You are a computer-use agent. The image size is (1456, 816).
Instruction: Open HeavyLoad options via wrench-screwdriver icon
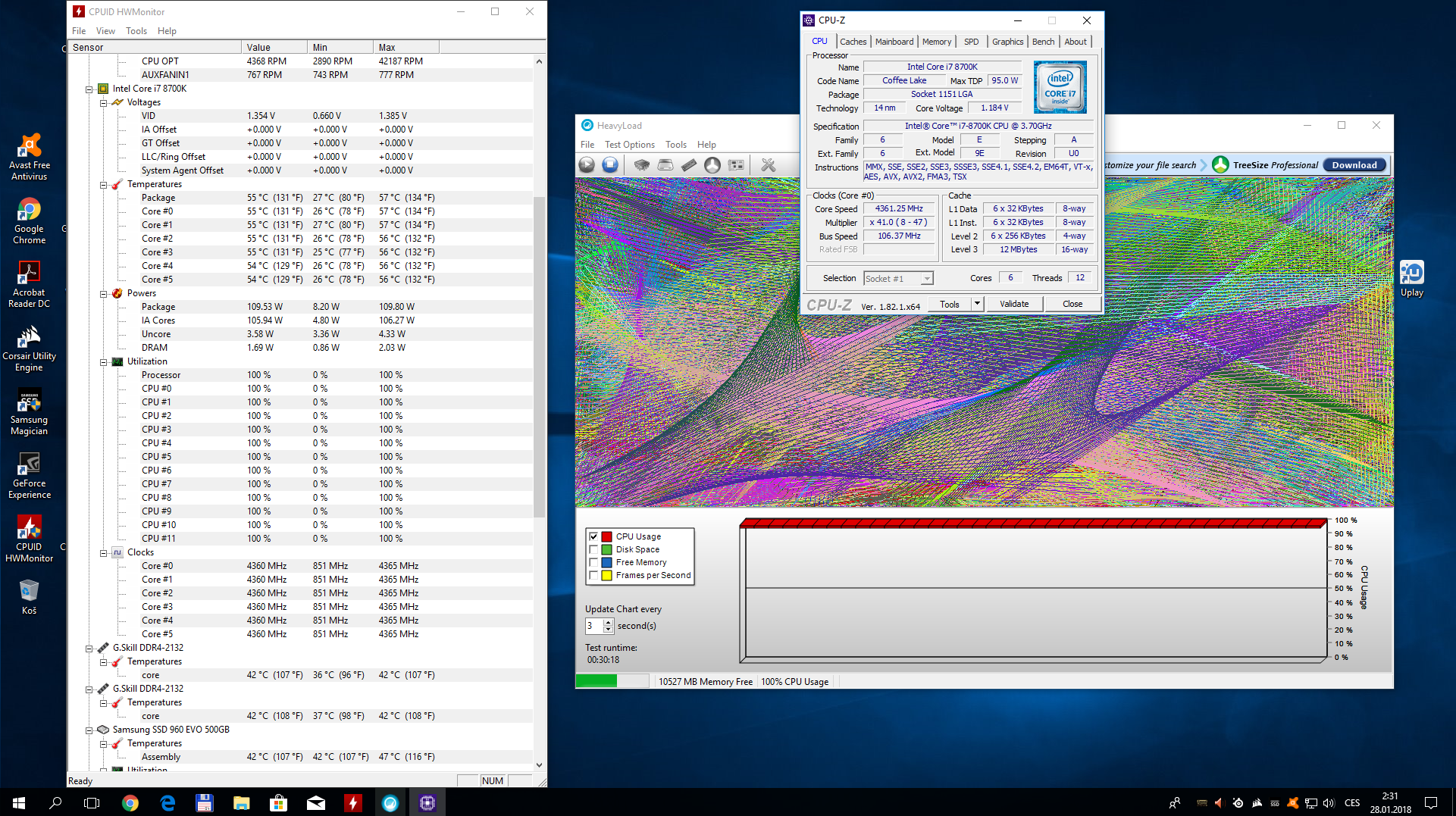(768, 165)
